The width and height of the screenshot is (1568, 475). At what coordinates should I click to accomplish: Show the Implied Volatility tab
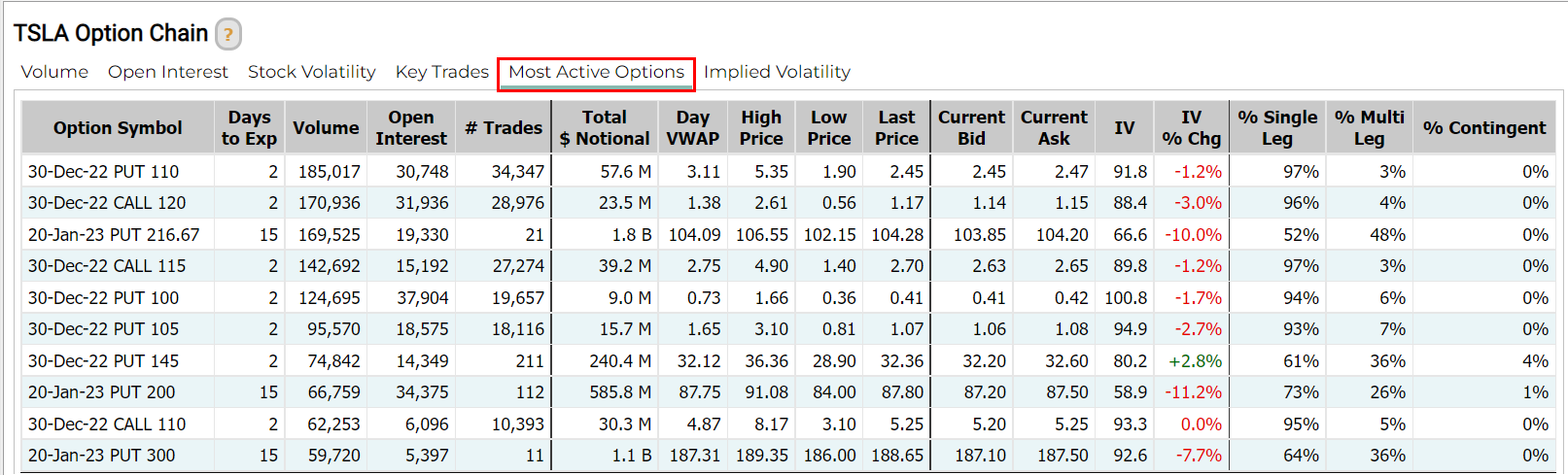tap(777, 72)
